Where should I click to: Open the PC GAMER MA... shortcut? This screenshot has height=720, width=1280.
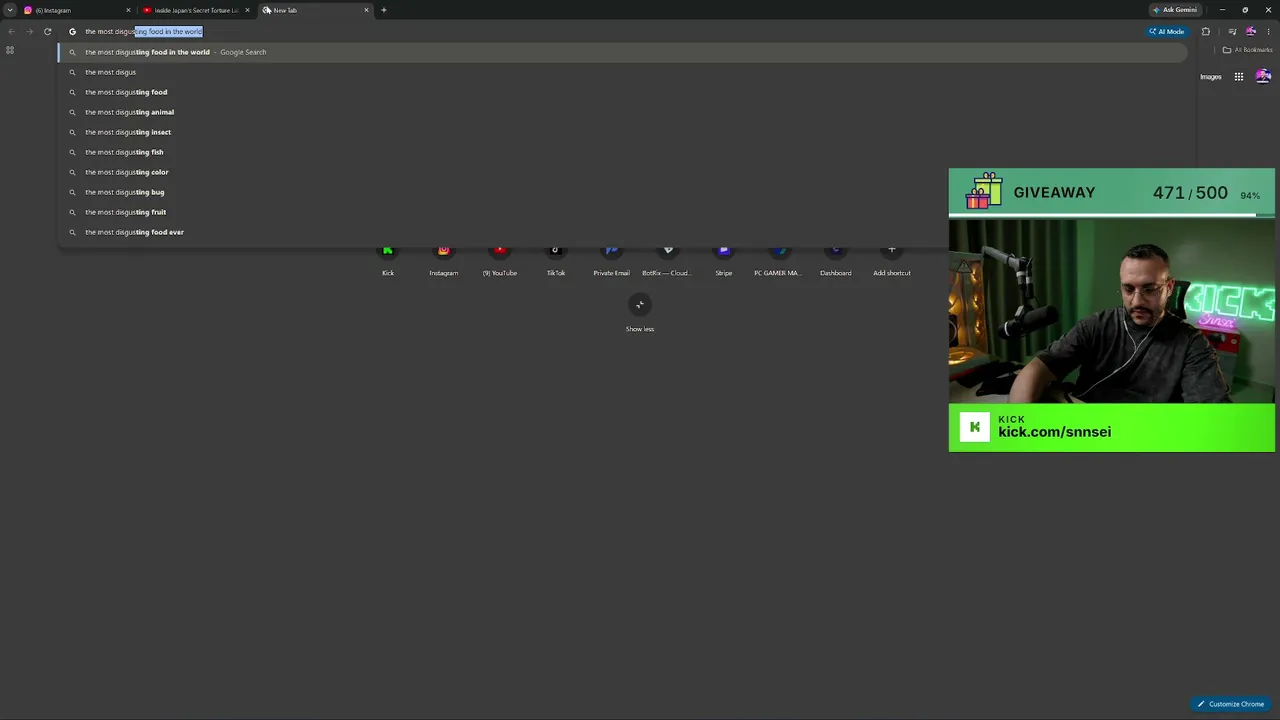click(x=778, y=260)
